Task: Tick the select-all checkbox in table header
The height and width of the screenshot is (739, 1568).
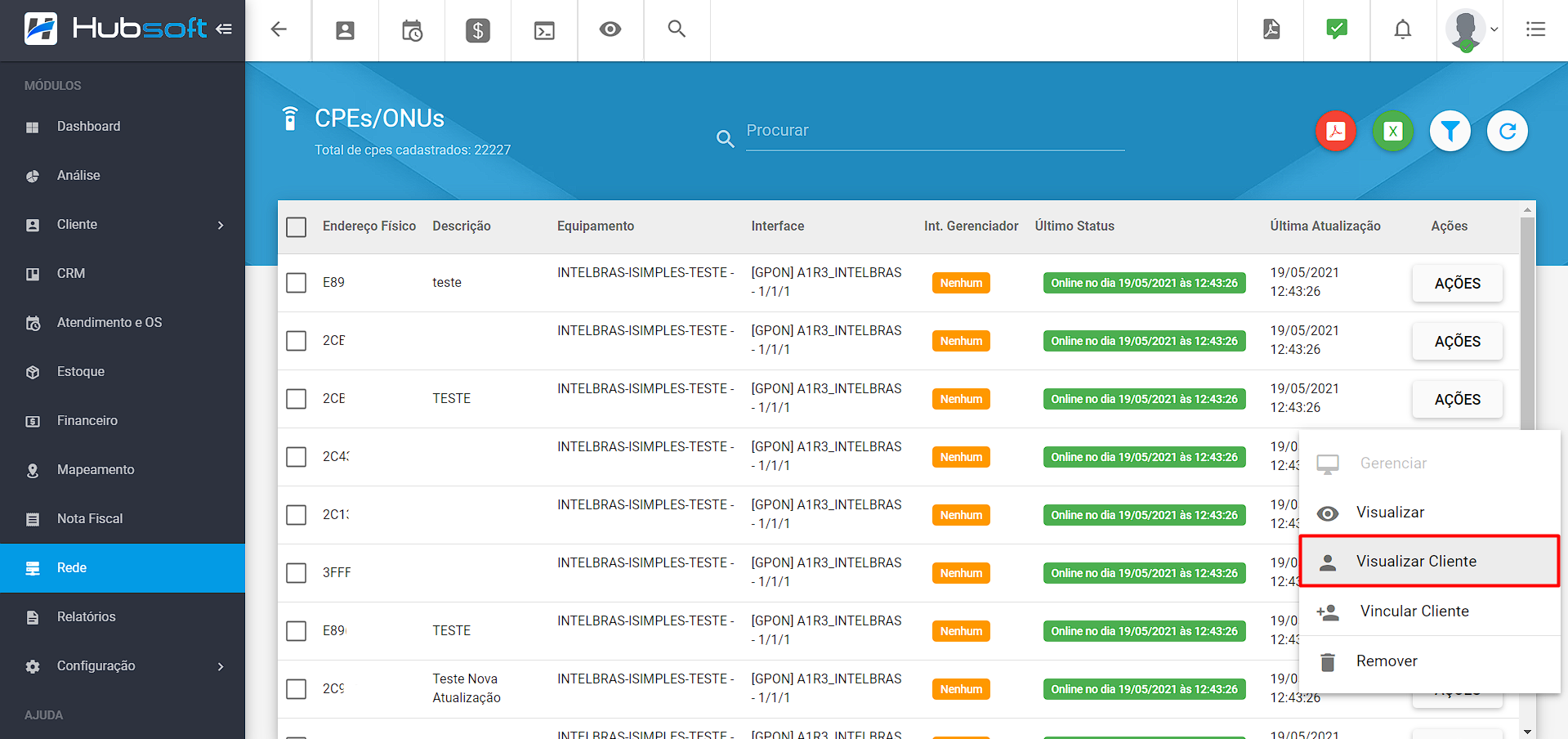Action: point(297,226)
